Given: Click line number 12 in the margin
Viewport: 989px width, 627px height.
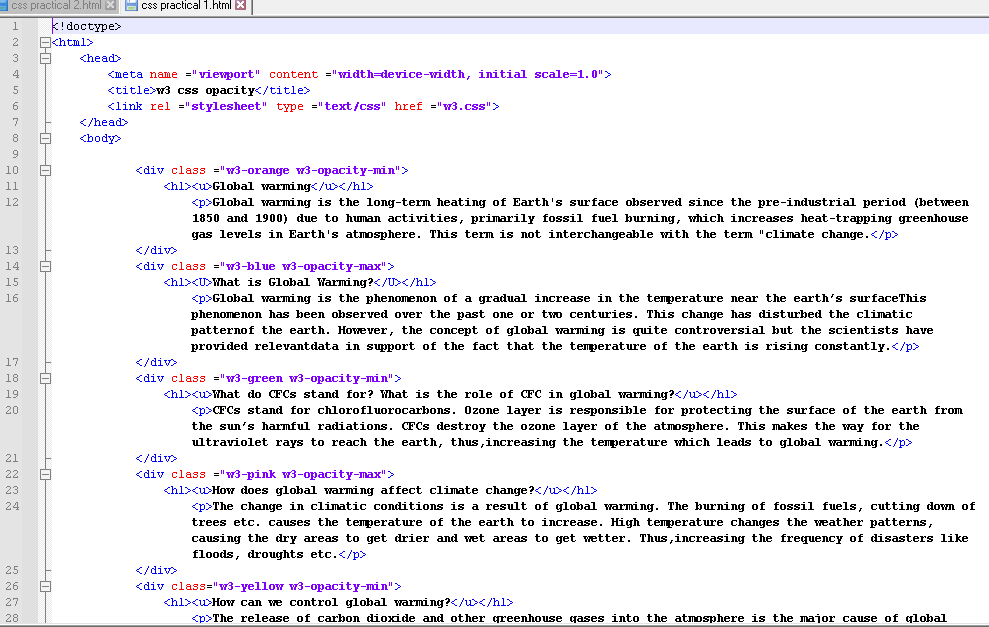Looking at the screenshot, I should 14,202.
